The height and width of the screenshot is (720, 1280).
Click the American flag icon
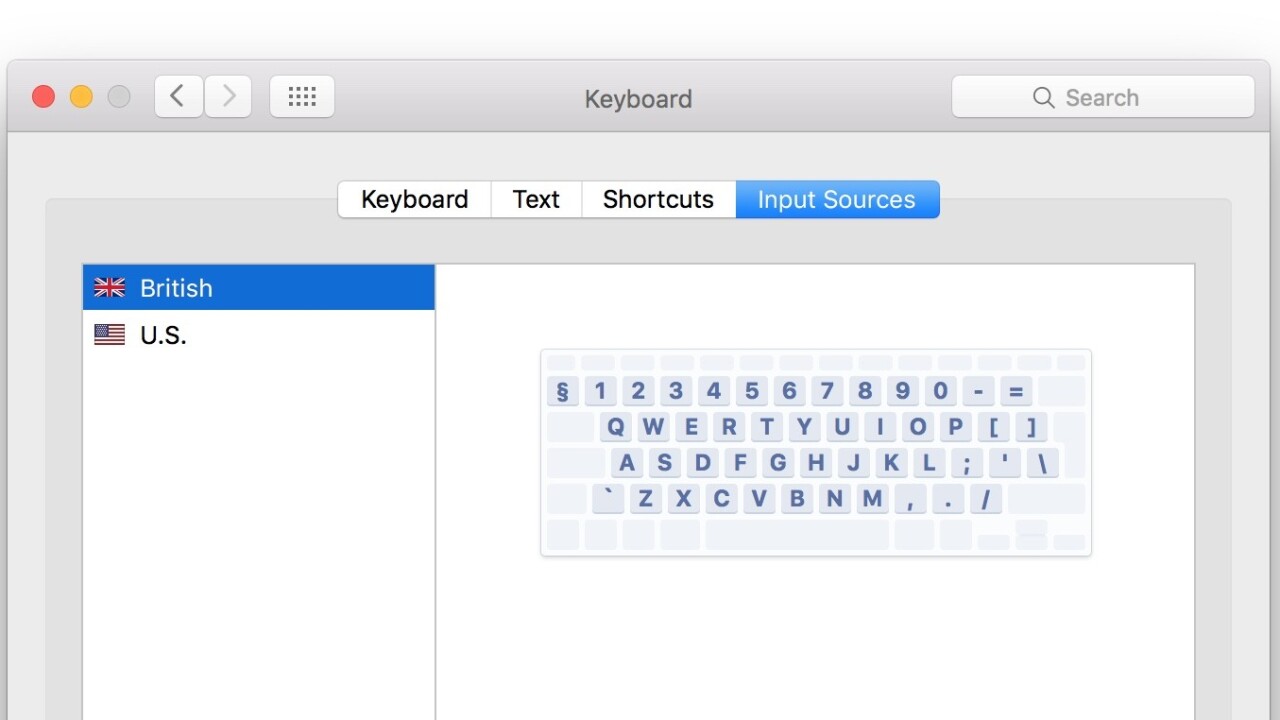click(x=109, y=335)
